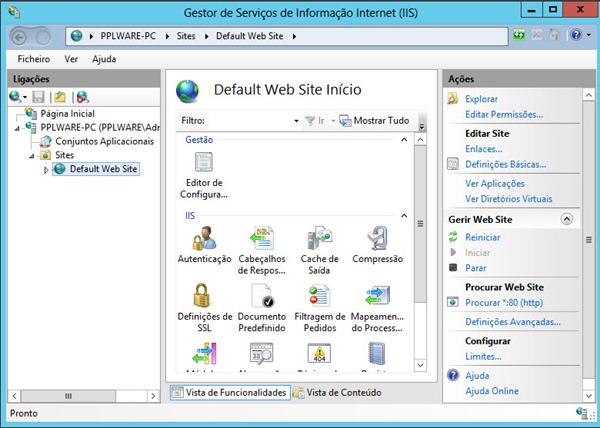
Task: Click the PPLWARE-PC breadcrumb segment
Action: [128, 36]
